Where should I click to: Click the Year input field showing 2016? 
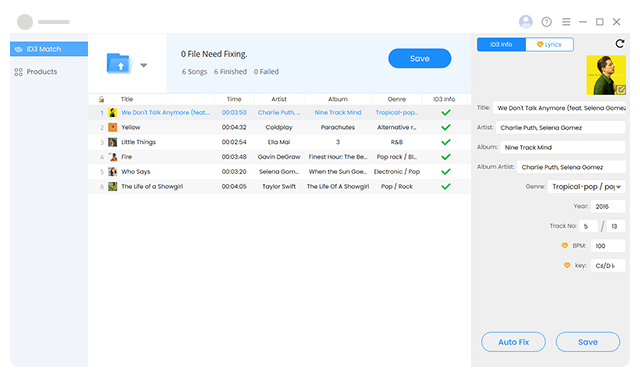tap(608, 206)
